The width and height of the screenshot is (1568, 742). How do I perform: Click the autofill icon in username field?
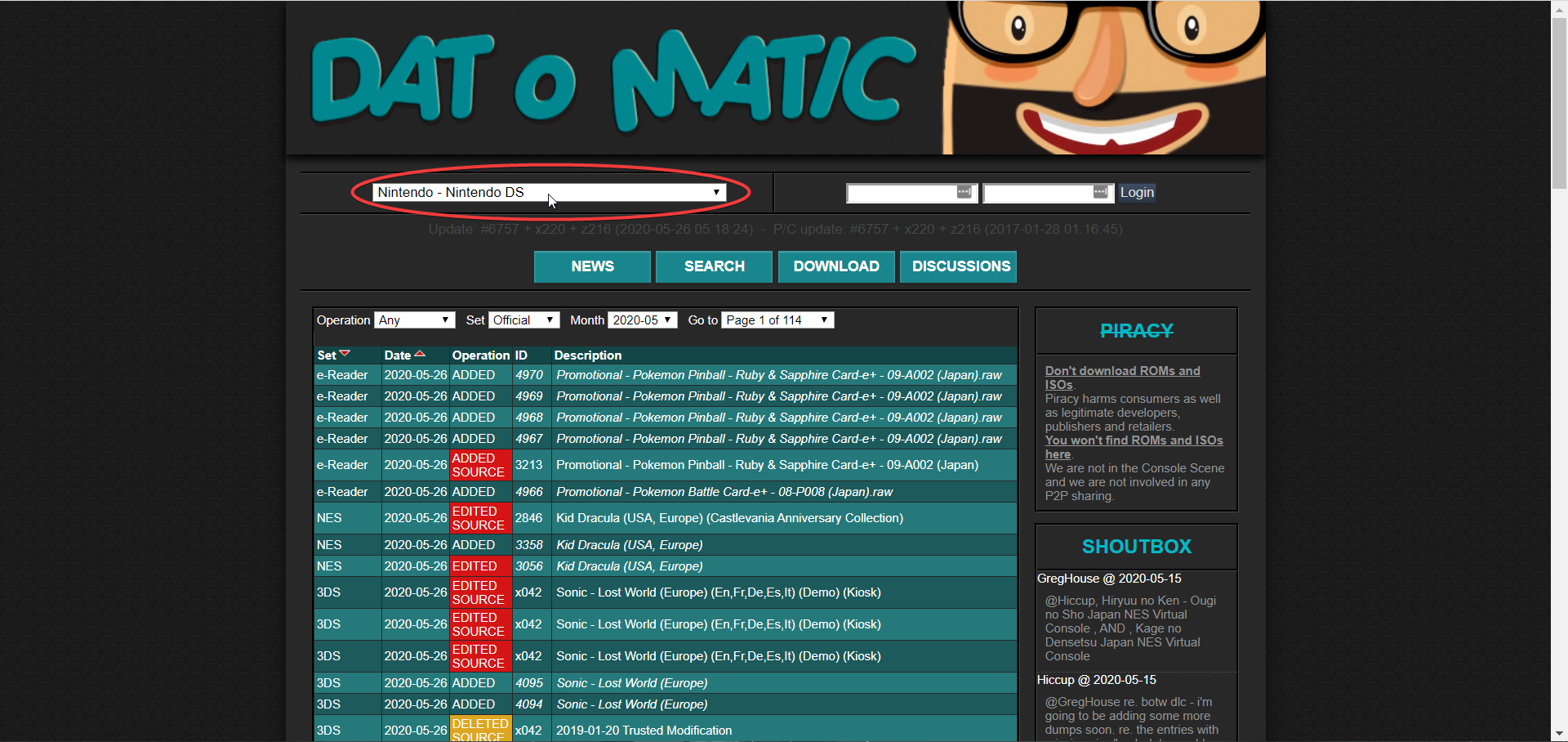click(964, 192)
